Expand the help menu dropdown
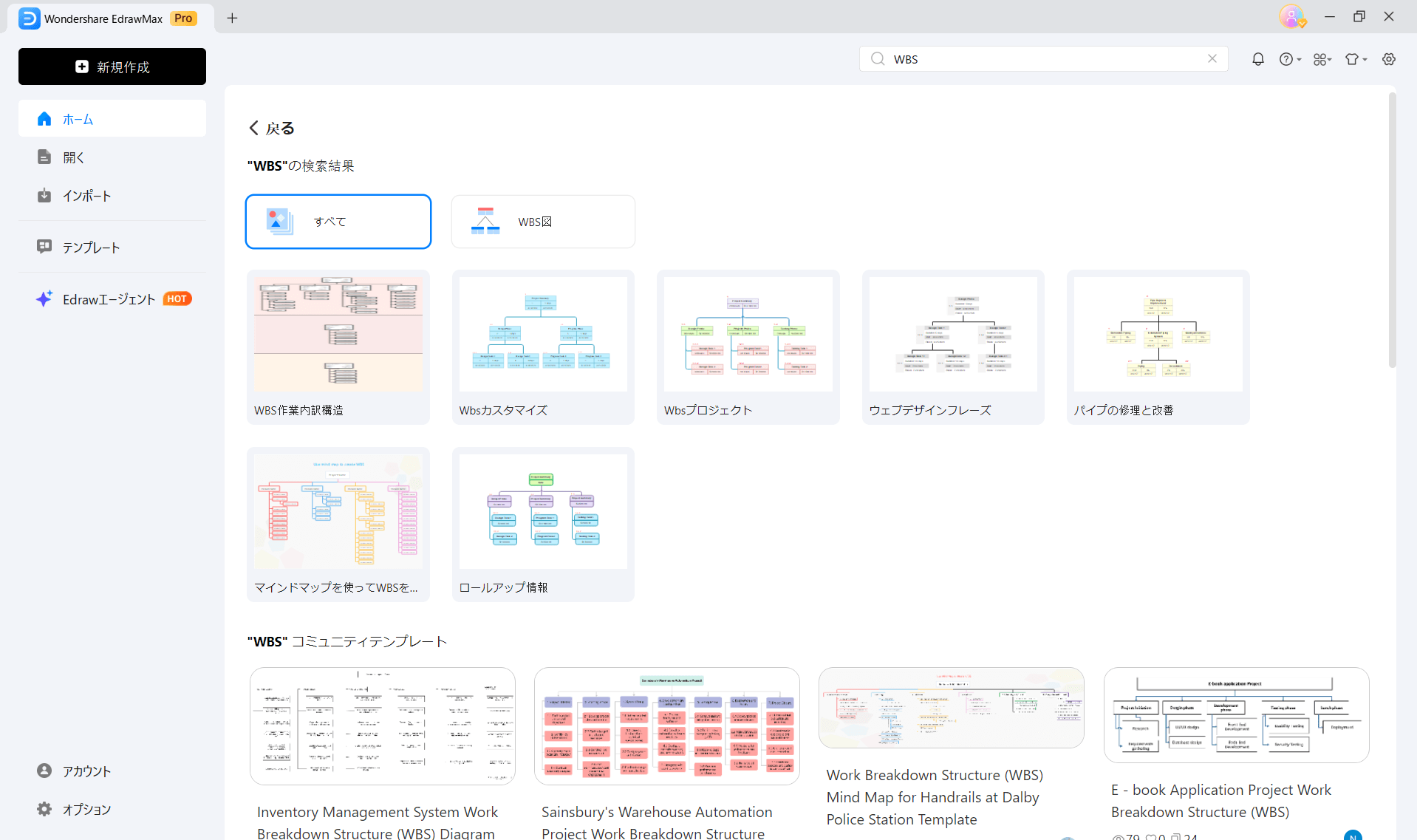 (x=1290, y=59)
